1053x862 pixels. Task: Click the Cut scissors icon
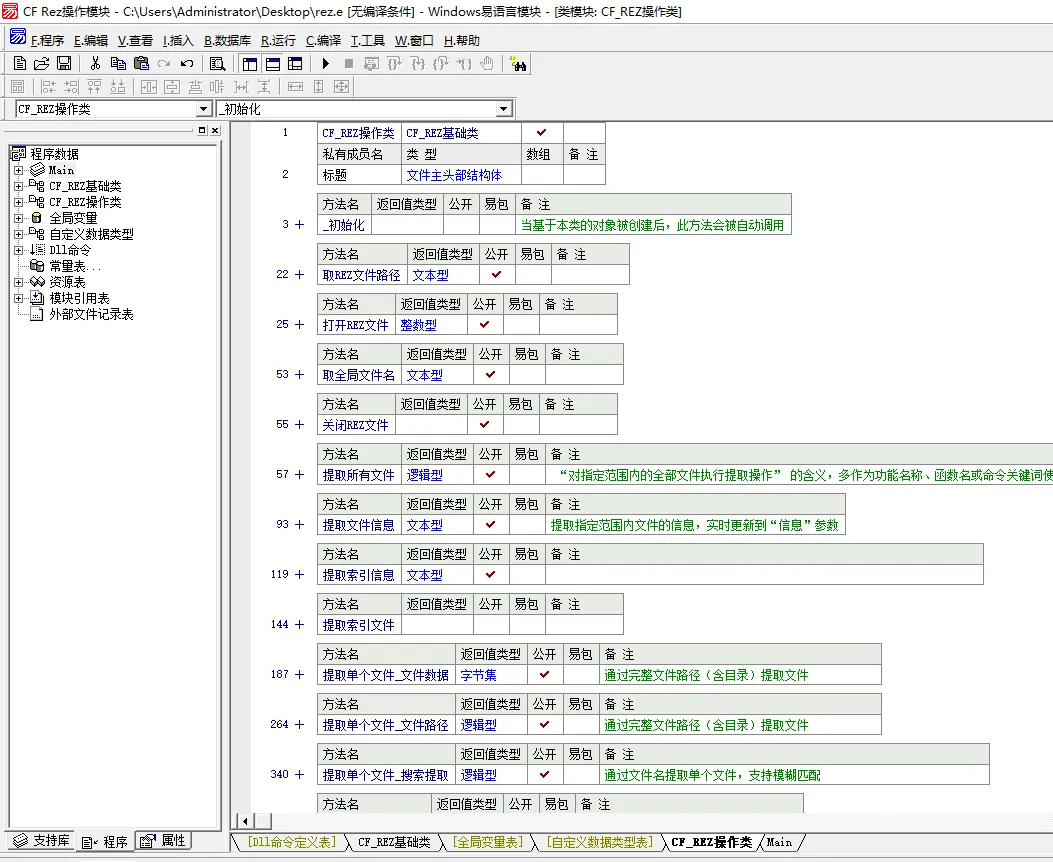pyautogui.click(x=95, y=64)
